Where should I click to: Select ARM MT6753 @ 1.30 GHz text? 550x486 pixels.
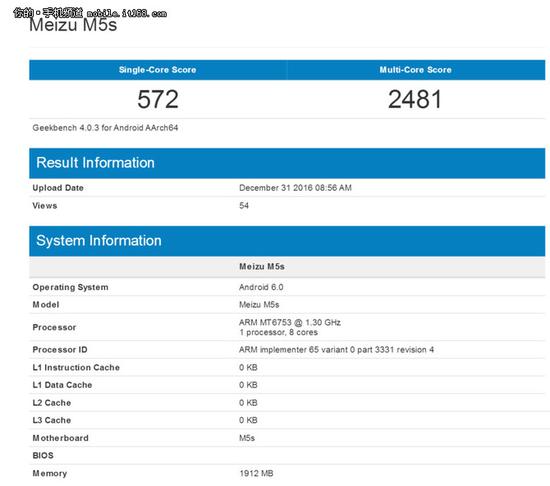coord(290,323)
